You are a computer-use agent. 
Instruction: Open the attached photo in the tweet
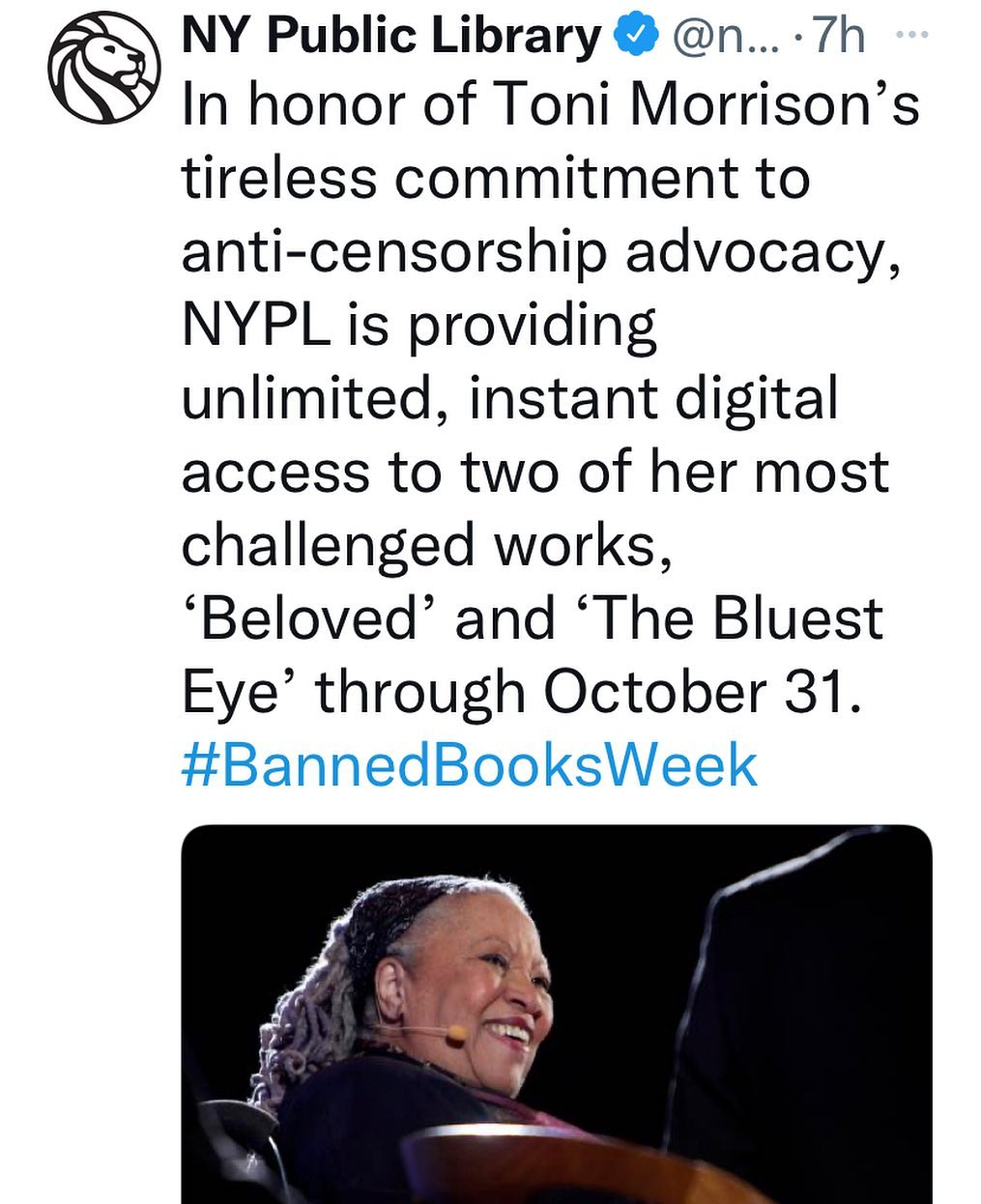556,1015
